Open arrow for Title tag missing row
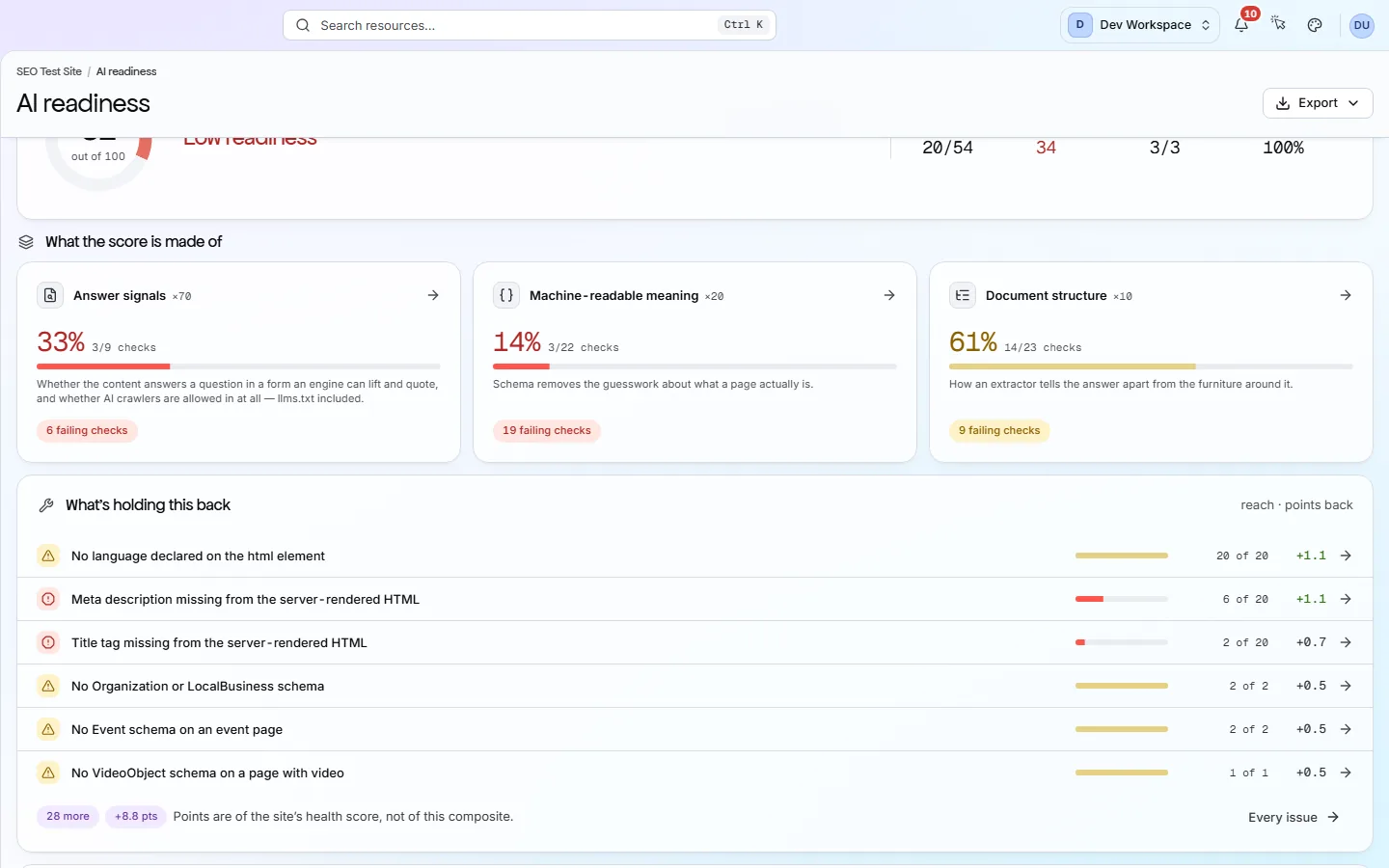 click(x=1346, y=642)
